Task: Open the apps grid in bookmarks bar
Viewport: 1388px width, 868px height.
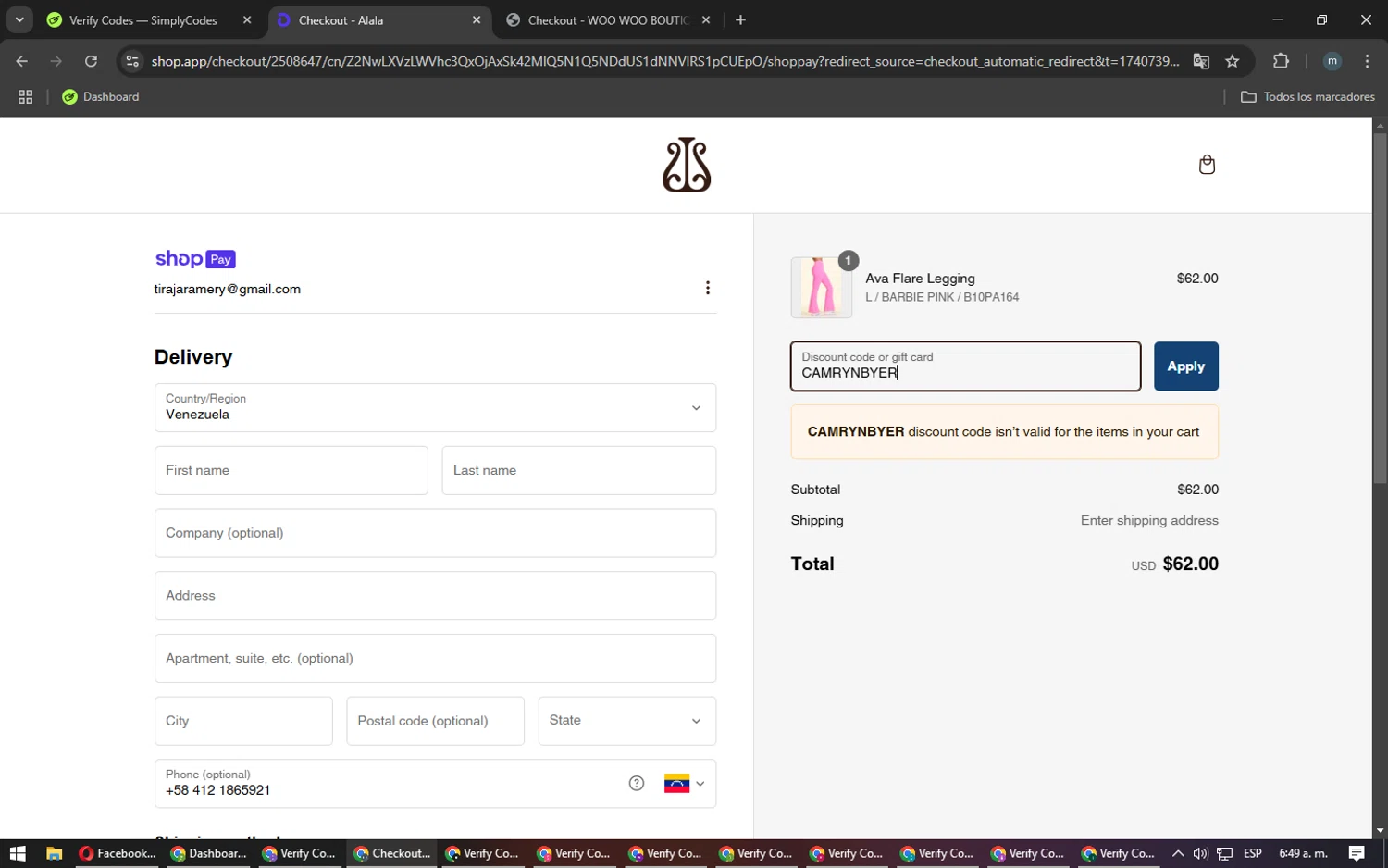Action: coord(26,97)
